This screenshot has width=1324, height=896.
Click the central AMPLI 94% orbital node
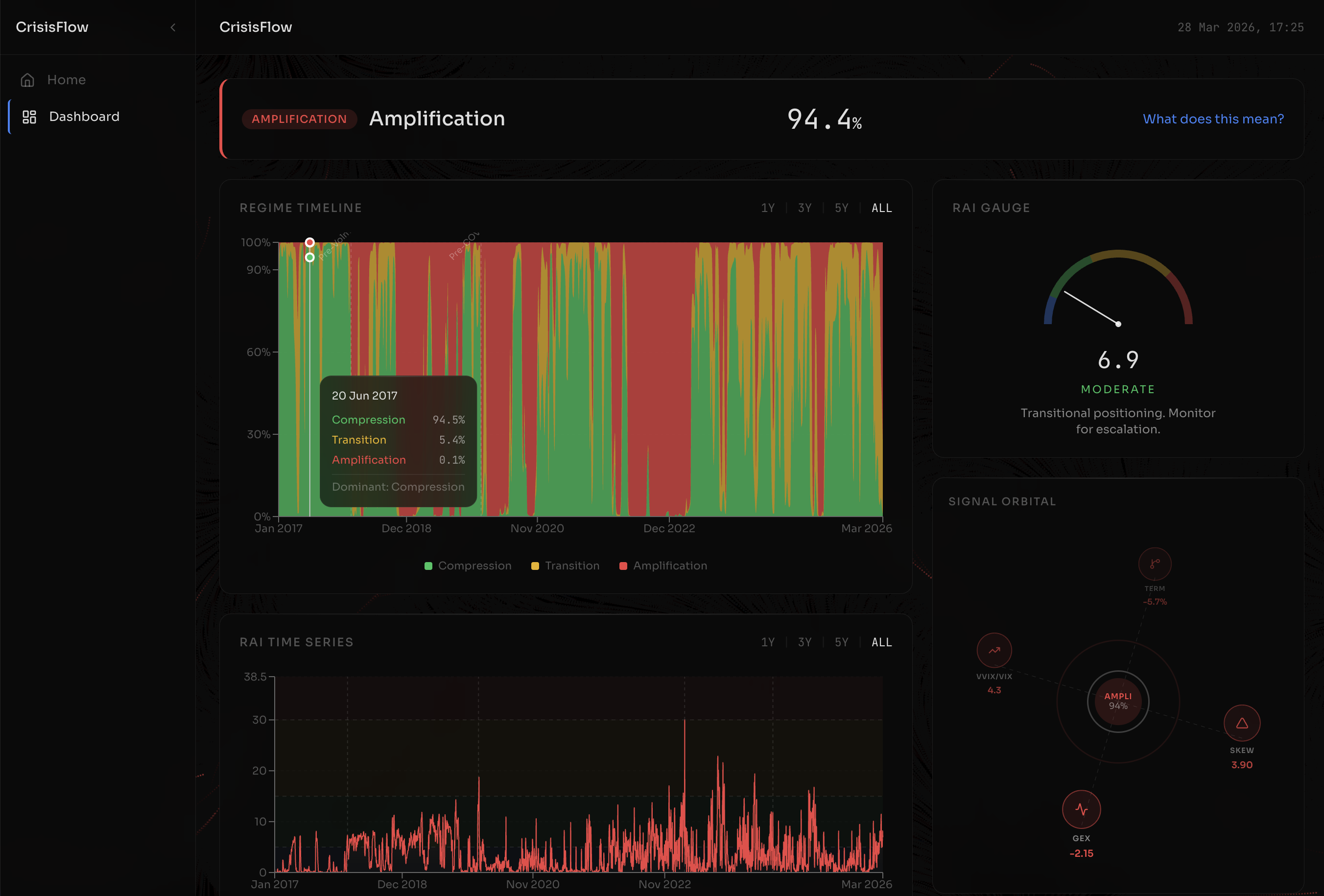click(1118, 701)
